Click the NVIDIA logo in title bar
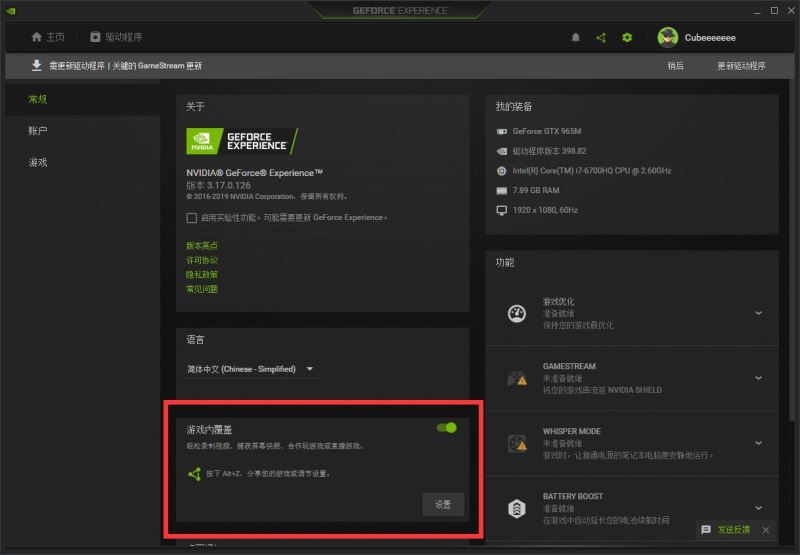Screen dimensions: 800x555 click(11, 11)
